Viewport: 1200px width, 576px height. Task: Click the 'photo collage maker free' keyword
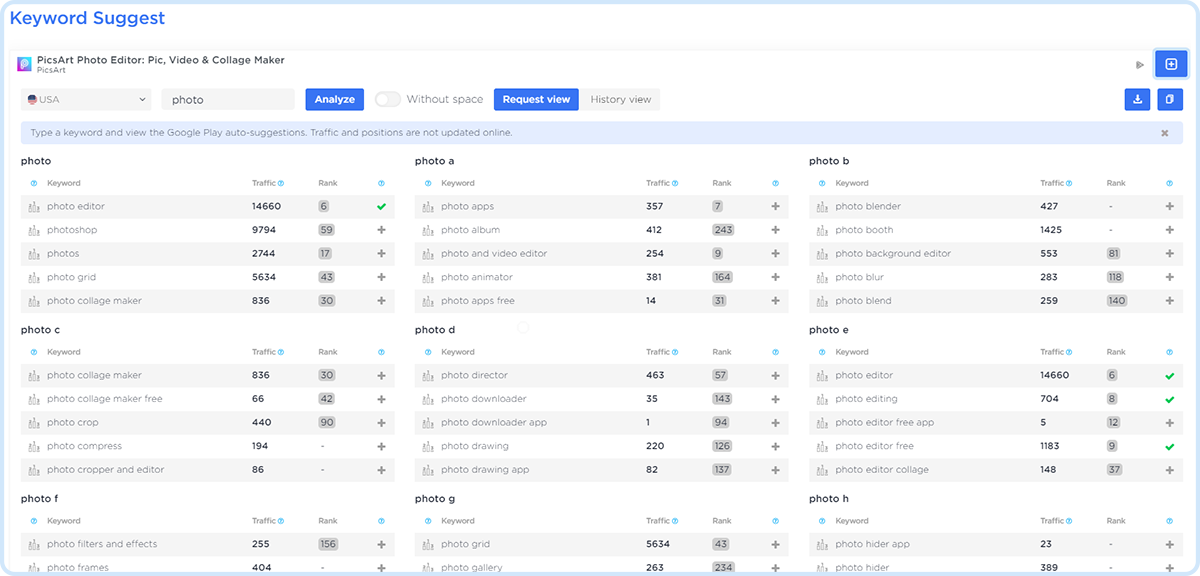pyautogui.click(x=104, y=399)
